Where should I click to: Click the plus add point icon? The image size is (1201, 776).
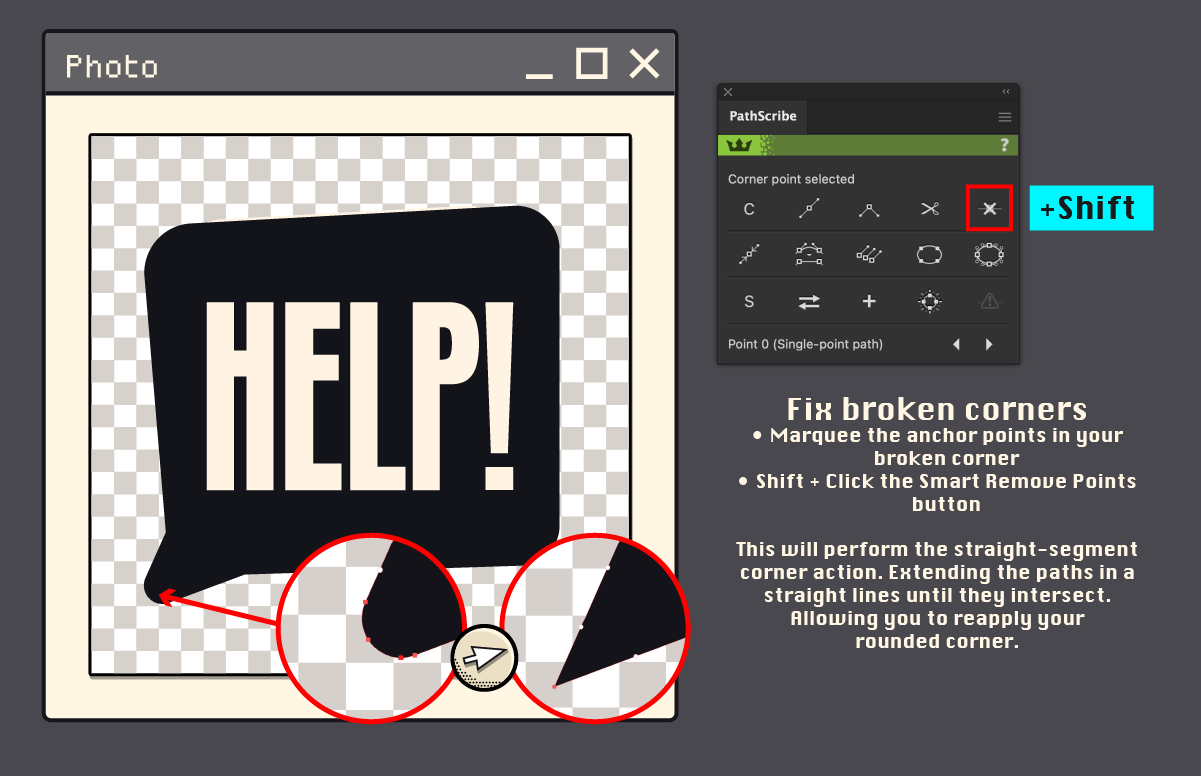[x=870, y=301]
